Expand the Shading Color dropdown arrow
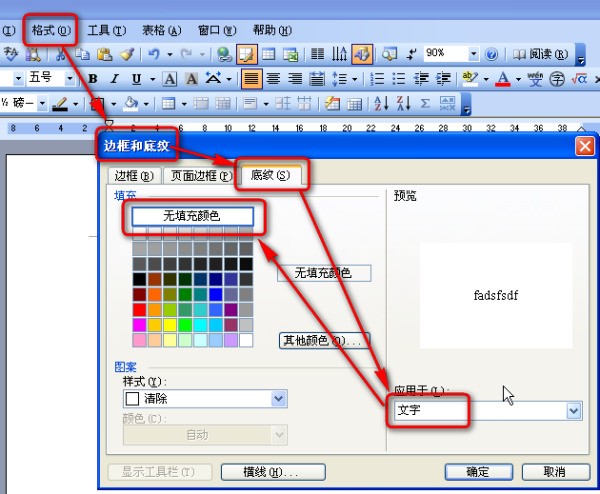Screen dimensions: 600x494 146,104
